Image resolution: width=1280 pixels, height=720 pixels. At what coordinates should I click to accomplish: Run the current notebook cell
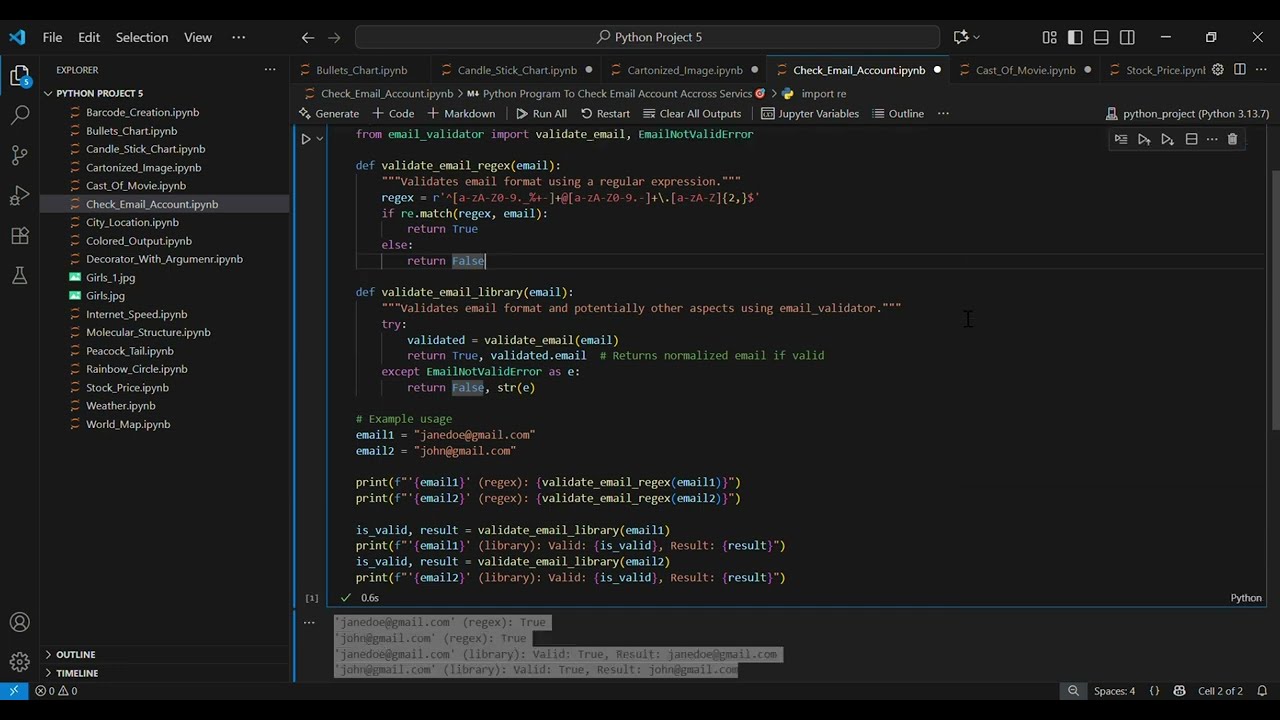click(x=306, y=139)
